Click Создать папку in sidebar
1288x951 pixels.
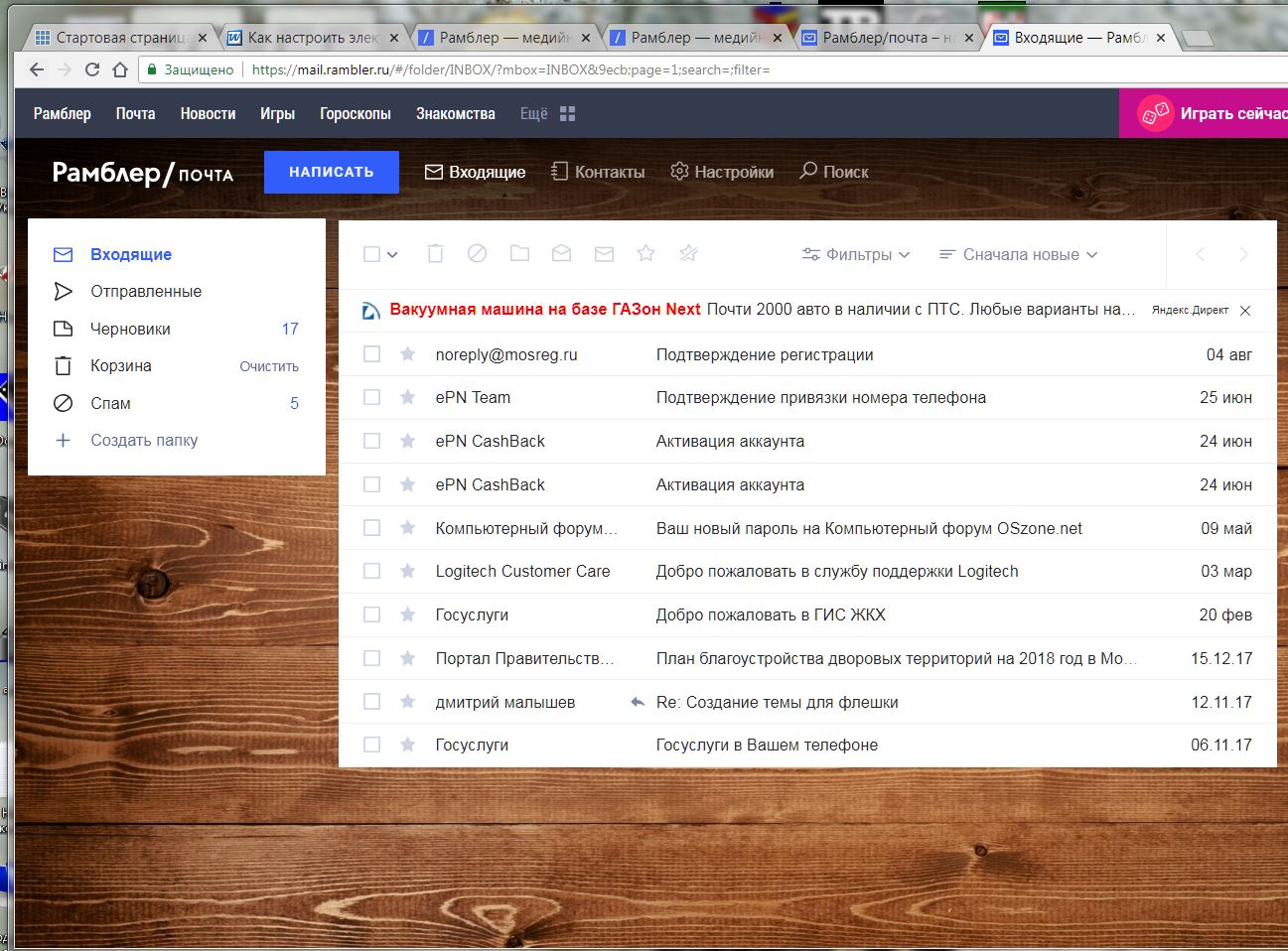tap(144, 440)
